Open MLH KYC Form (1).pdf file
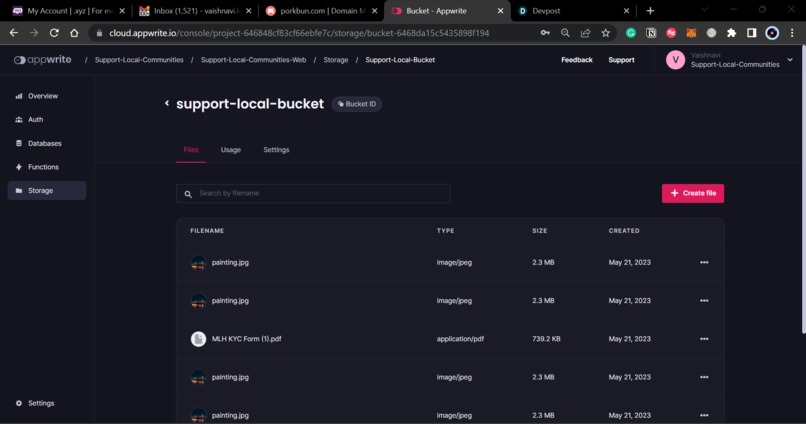 point(247,339)
